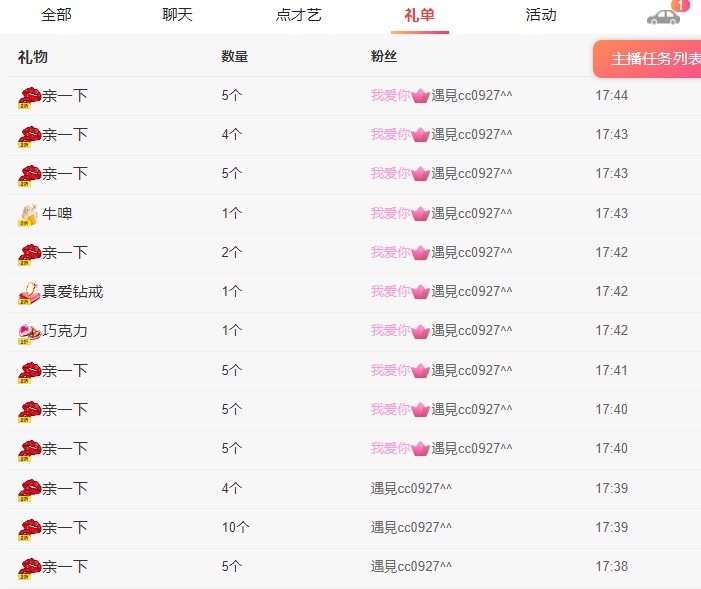Viewport: 701px width, 589px height.
Task: Switch to the 全部 tab
Action: (56, 15)
